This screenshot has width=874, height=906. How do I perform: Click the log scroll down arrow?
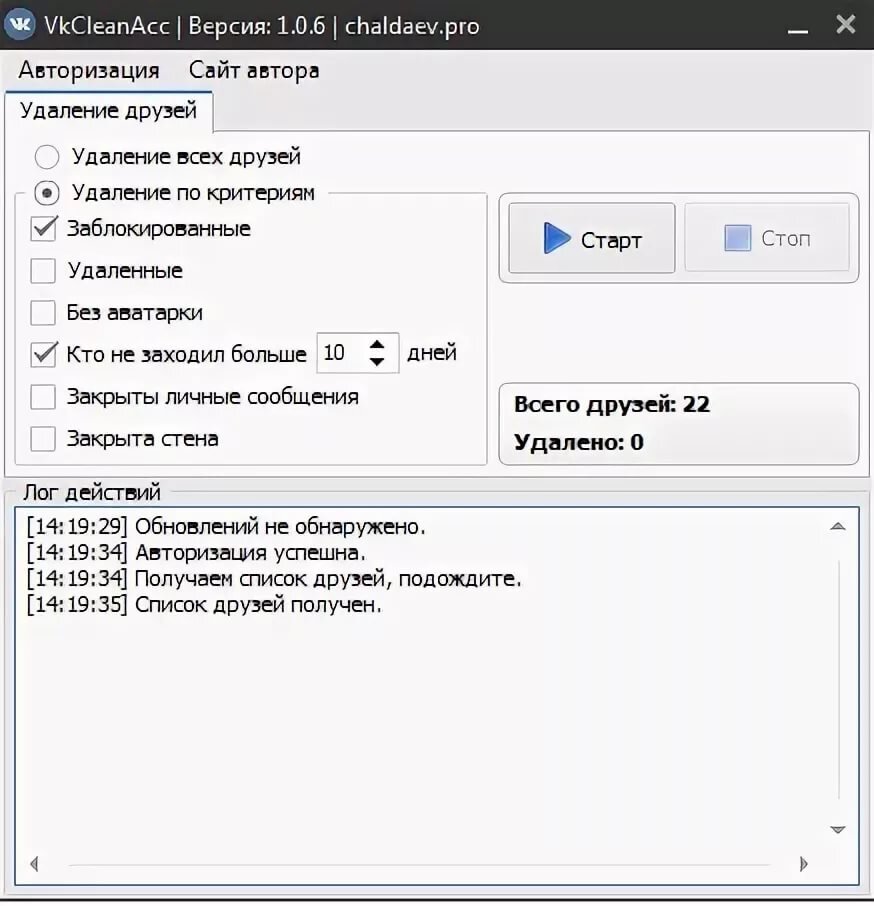click(x=838, y=830)
